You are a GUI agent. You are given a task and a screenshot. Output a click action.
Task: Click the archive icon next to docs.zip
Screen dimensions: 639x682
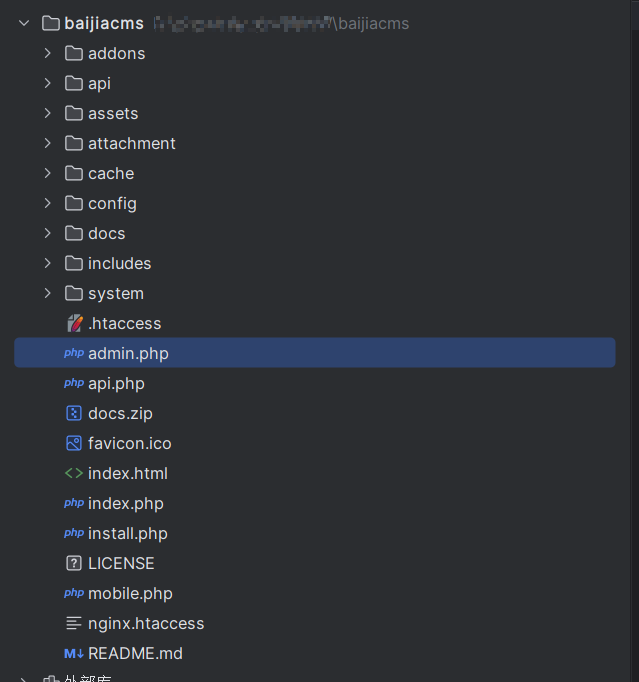(x=74, y=413)
